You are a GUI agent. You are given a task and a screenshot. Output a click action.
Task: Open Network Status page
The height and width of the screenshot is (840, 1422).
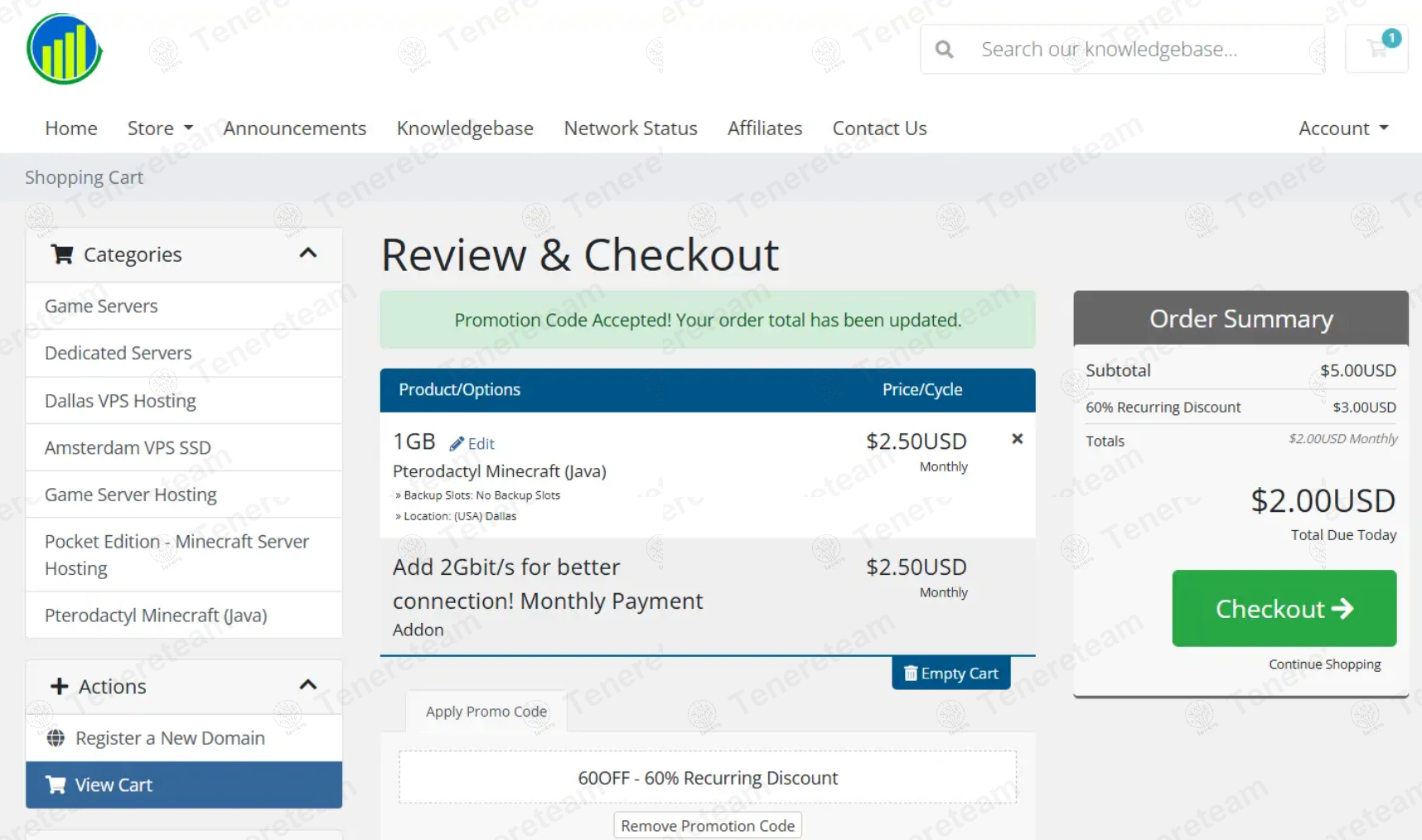coord(631,128)
